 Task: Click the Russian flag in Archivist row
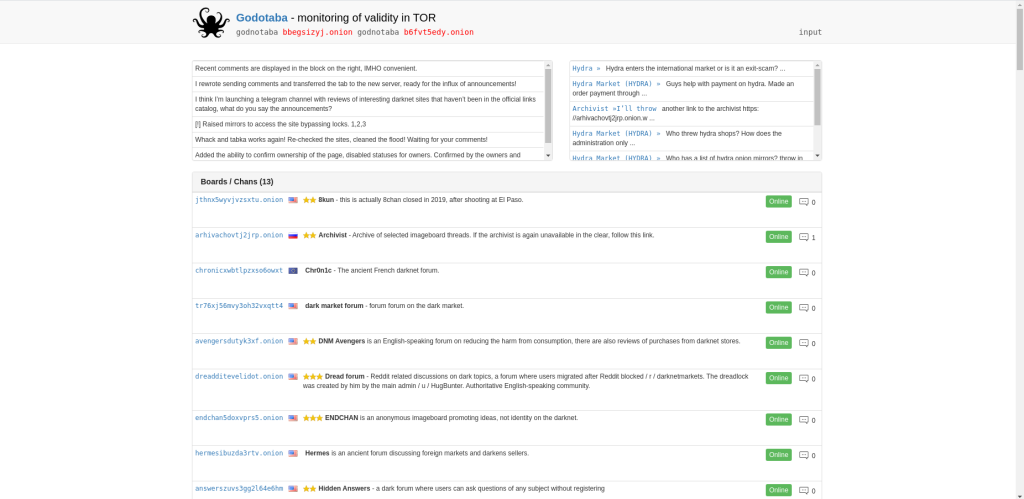pos(293,236)
